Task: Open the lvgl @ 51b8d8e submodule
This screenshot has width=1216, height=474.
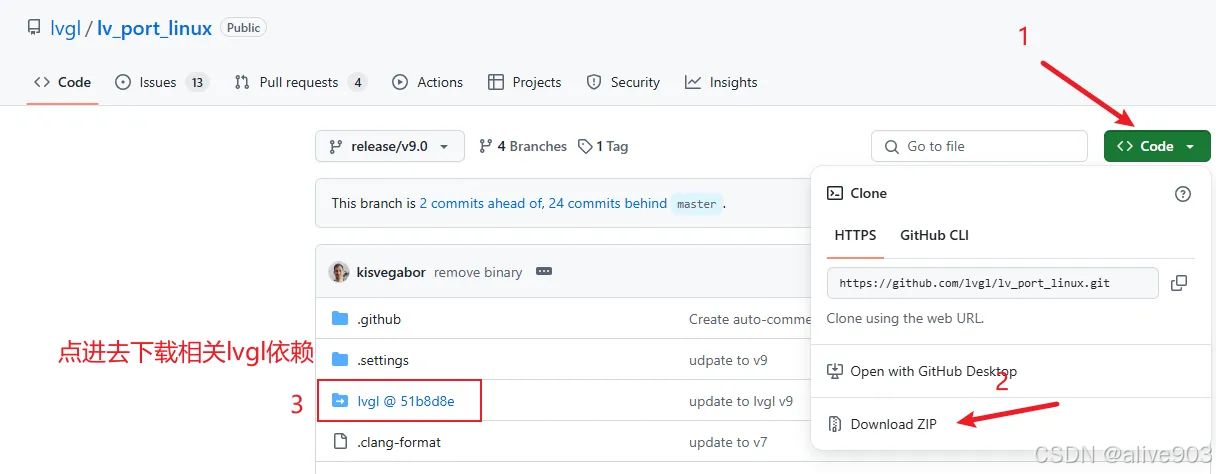Action: click(406, 401)
